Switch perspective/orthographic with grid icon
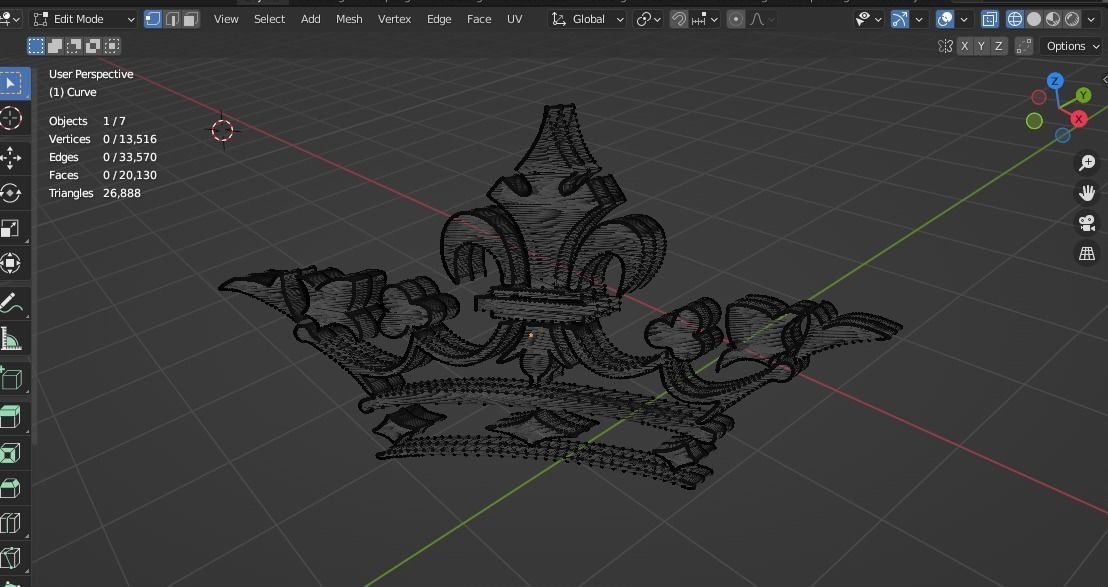1108x587 pixels. pos(1087,253)
